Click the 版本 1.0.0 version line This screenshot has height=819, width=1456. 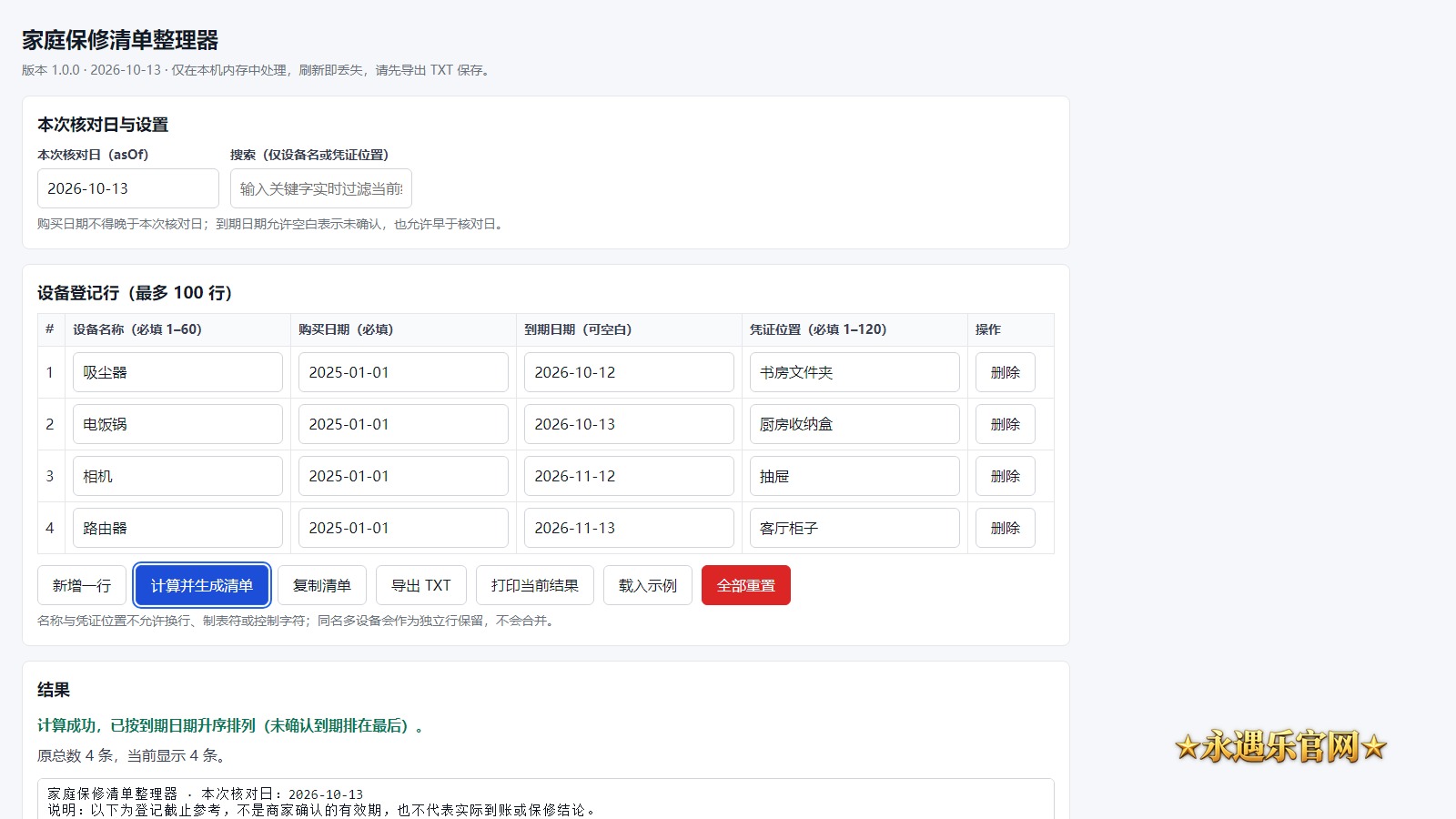tap(258, 70)
